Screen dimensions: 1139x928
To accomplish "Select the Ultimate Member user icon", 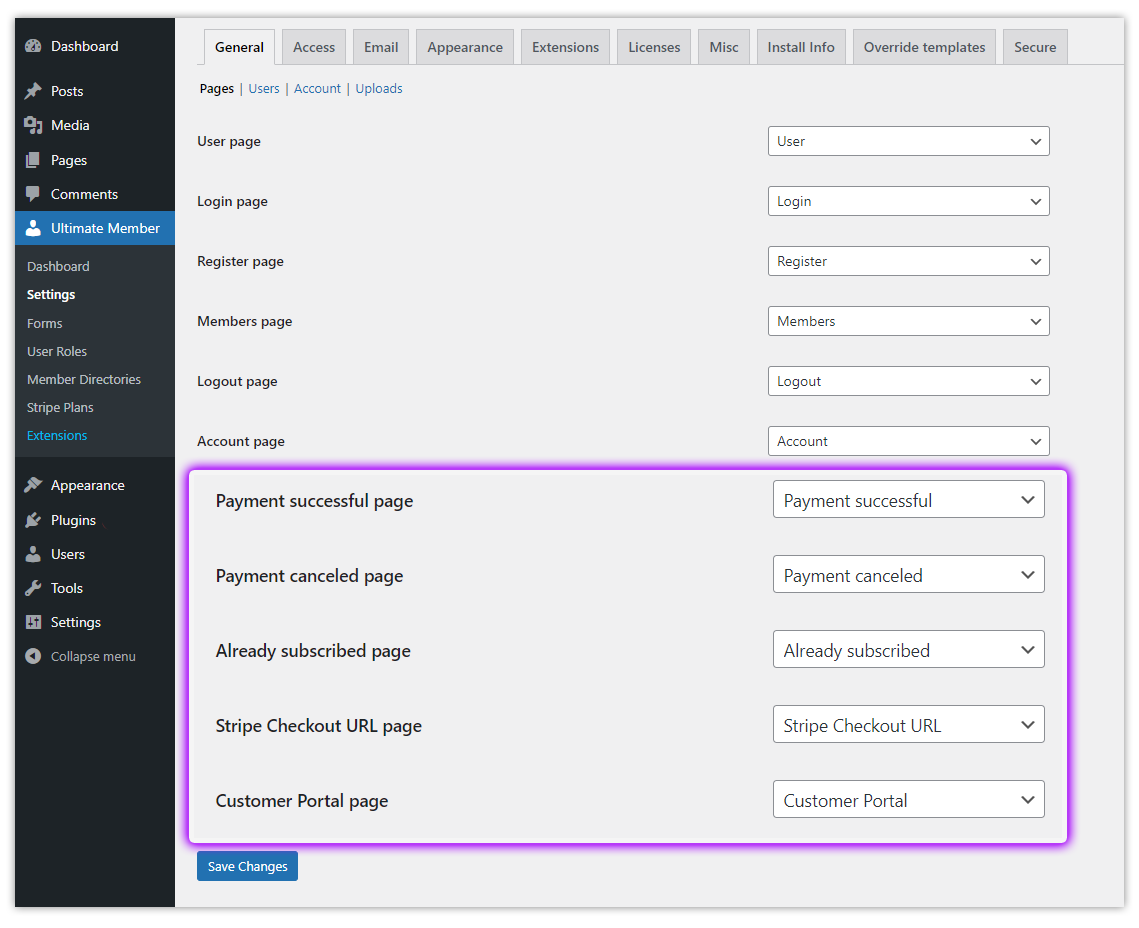I will tap(32, 228).
